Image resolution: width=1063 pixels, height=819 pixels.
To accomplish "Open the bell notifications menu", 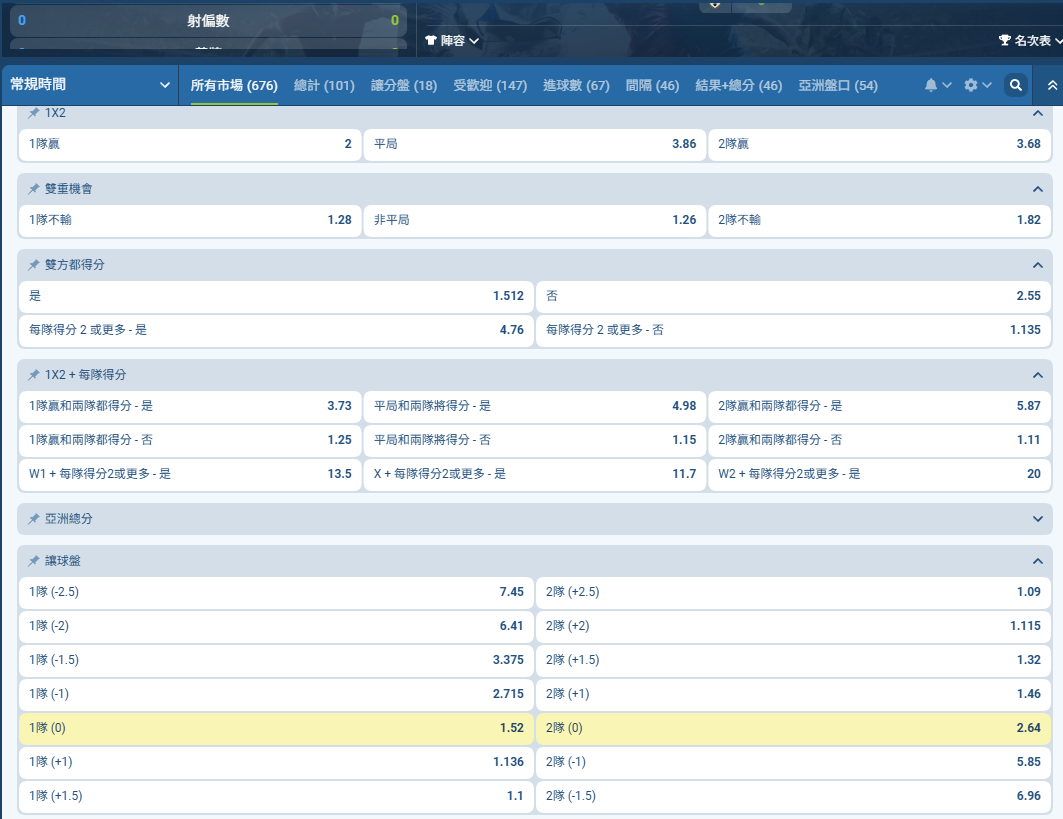I will click(x=937, y=86).
